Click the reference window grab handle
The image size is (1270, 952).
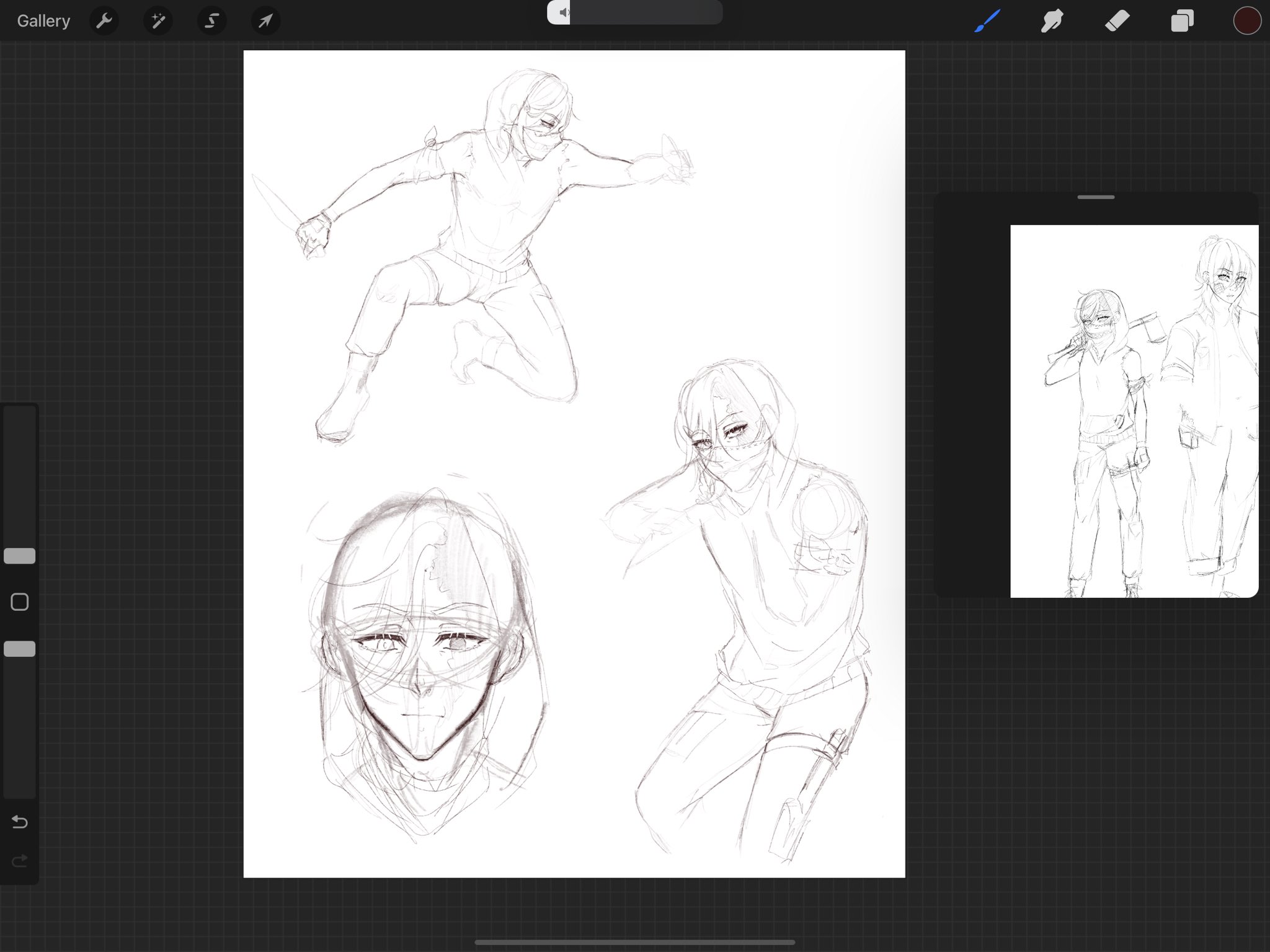click(x=1096, y=197)
